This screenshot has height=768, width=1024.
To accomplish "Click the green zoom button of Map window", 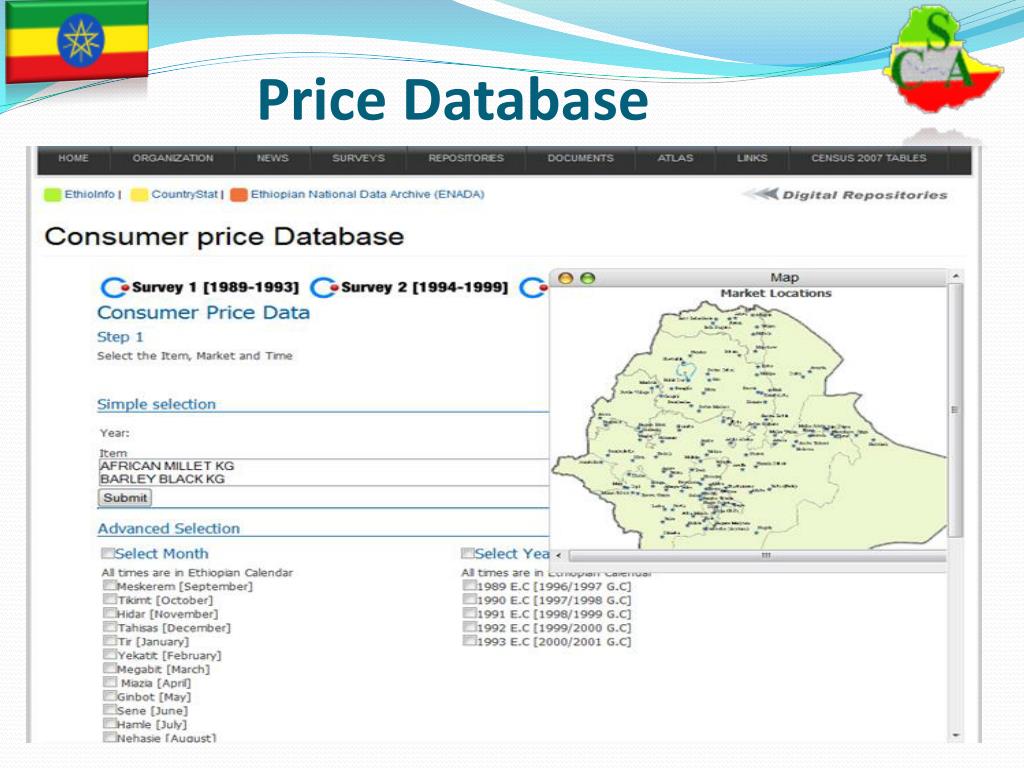I will (588, 278).
